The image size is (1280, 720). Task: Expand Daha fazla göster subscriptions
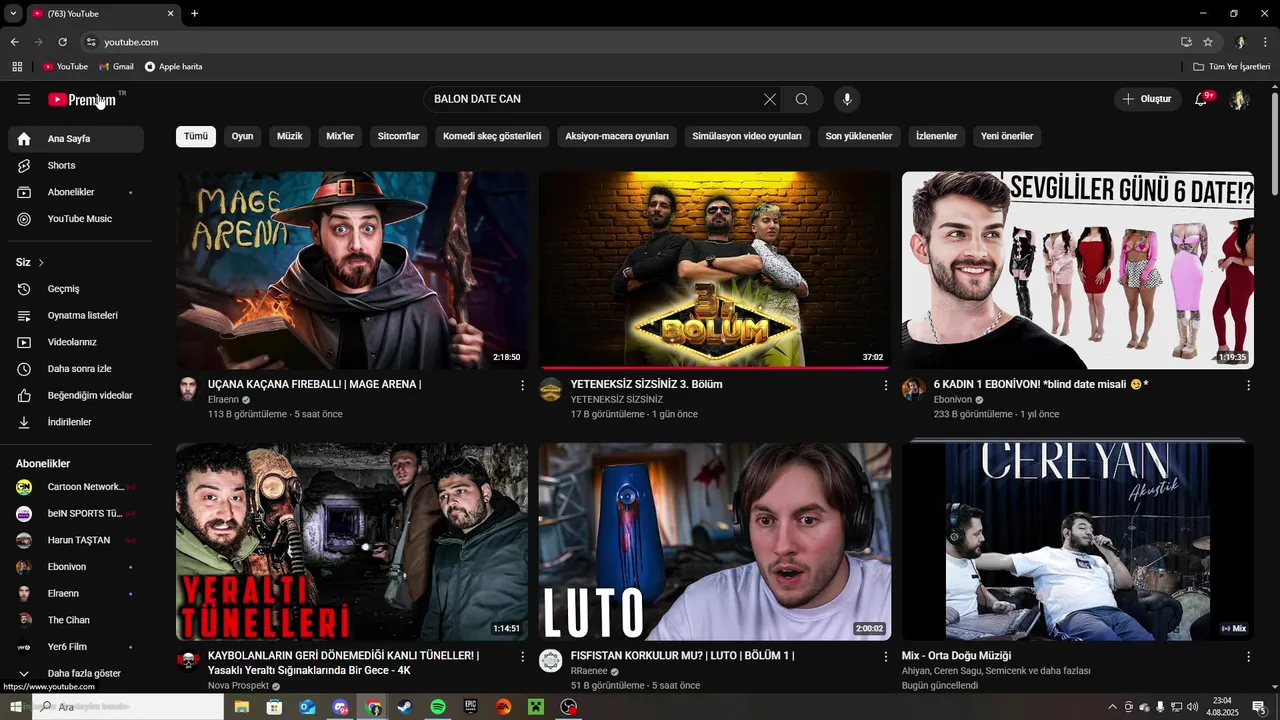(76, 673)
